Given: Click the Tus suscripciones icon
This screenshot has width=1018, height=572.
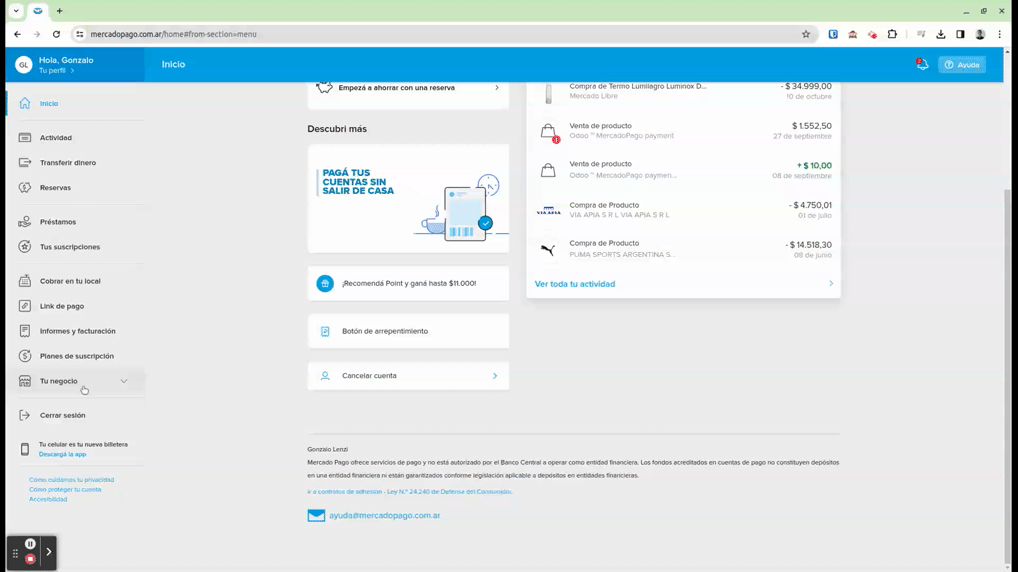Looking at the screenshot, I should [x=25, y=247].
